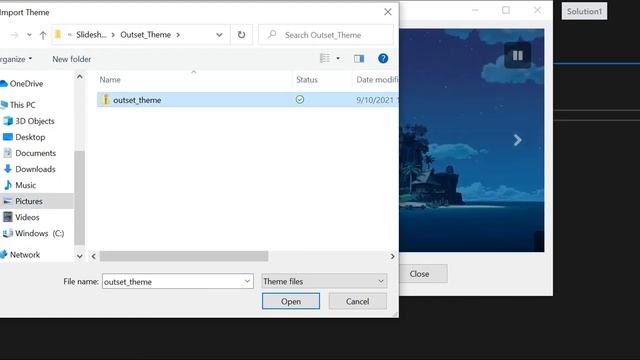Sort files by Date modified column
Screen dimensions: 640x360
tap(377, 80)
